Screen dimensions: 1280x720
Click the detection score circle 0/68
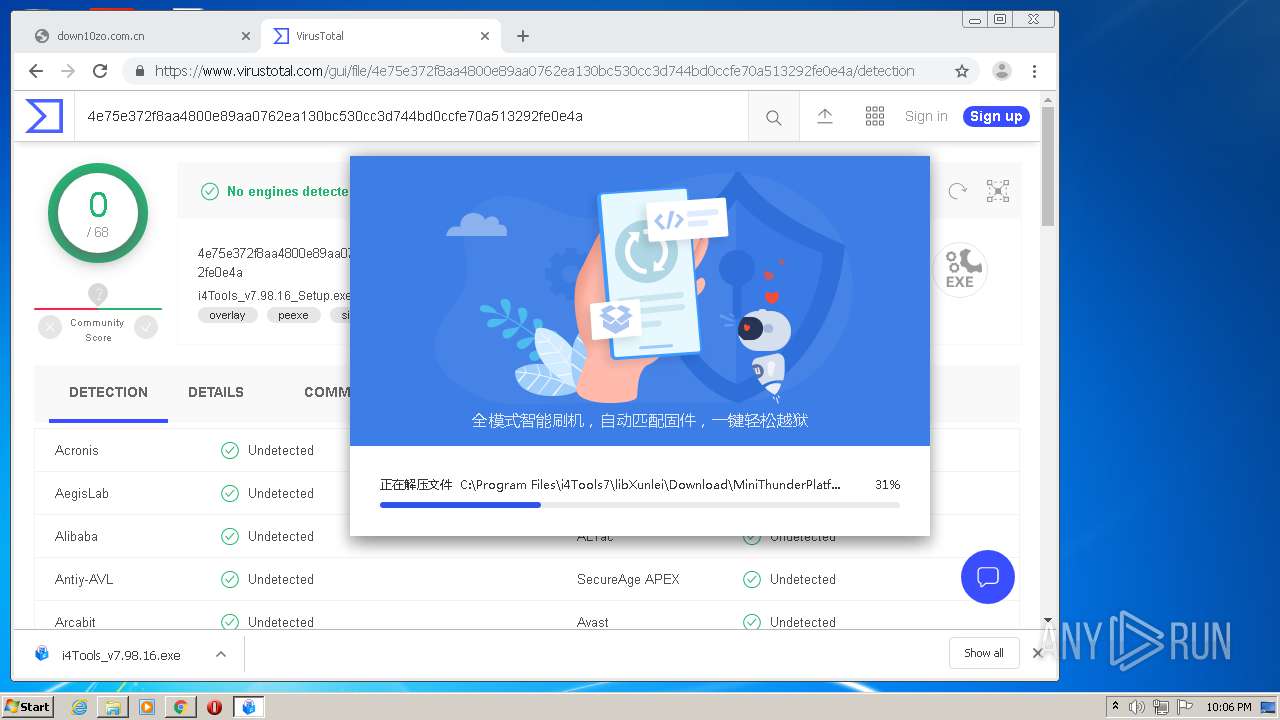coord(98,213)
